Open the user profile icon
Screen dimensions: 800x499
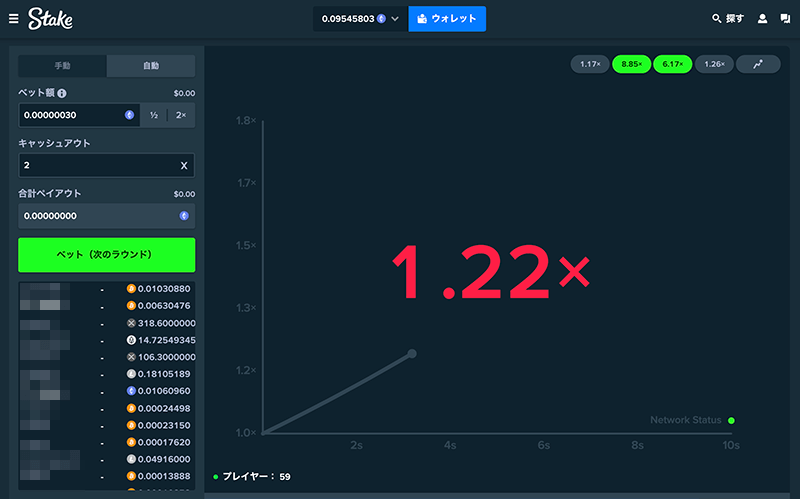coord(762,18)
